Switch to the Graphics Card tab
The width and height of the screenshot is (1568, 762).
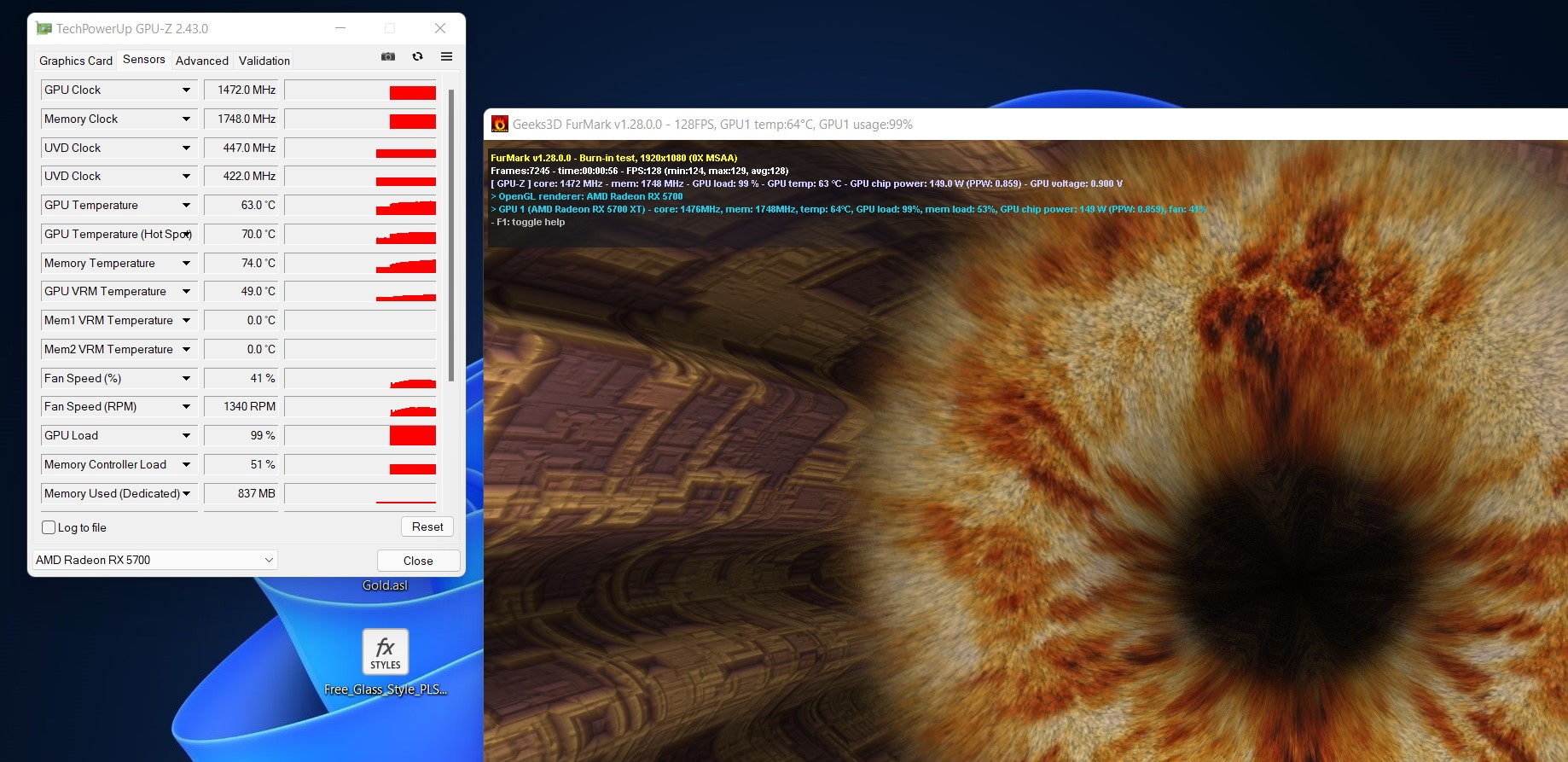(76, 61)
